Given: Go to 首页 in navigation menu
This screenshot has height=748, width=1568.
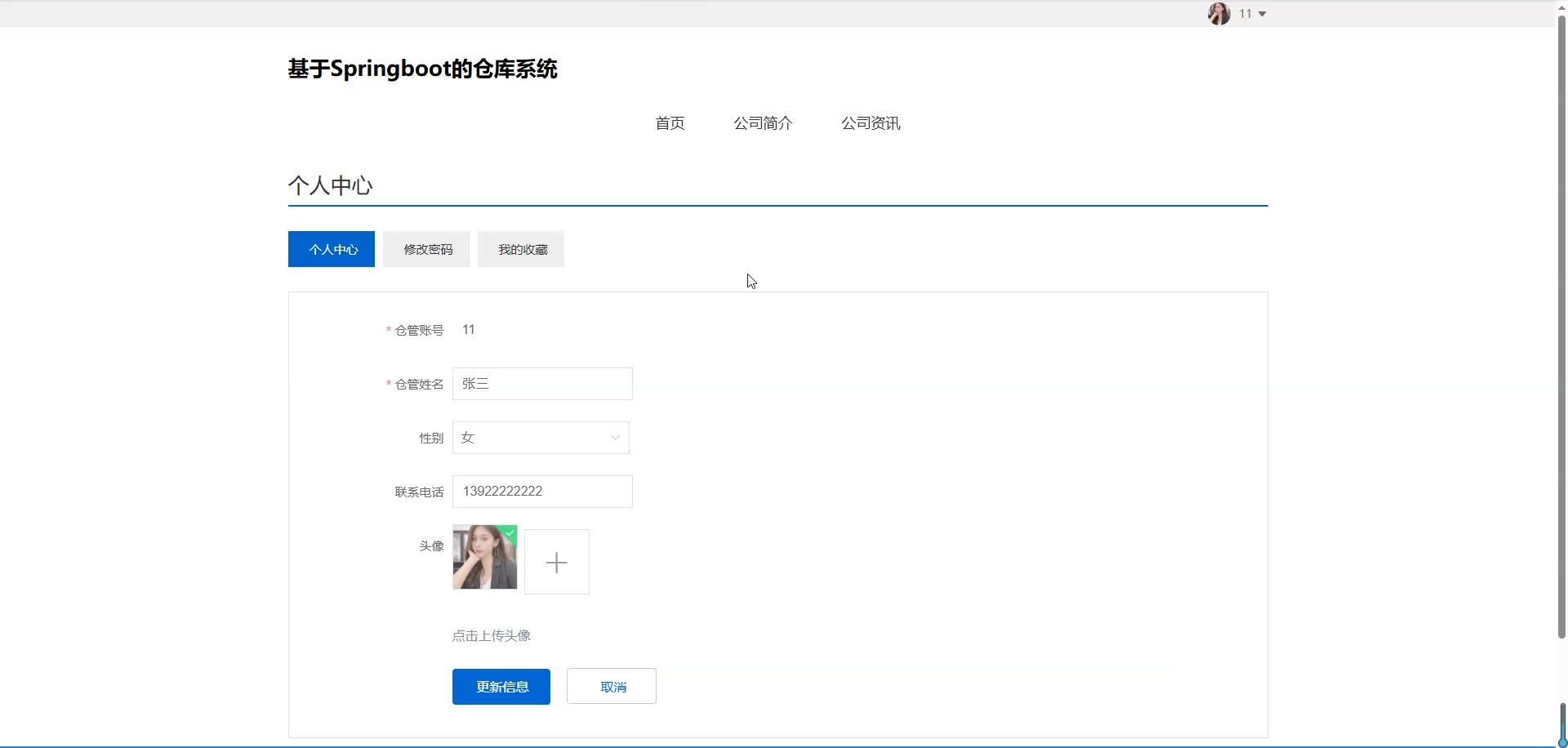Looking at the screenshot, I should point(670,123).
